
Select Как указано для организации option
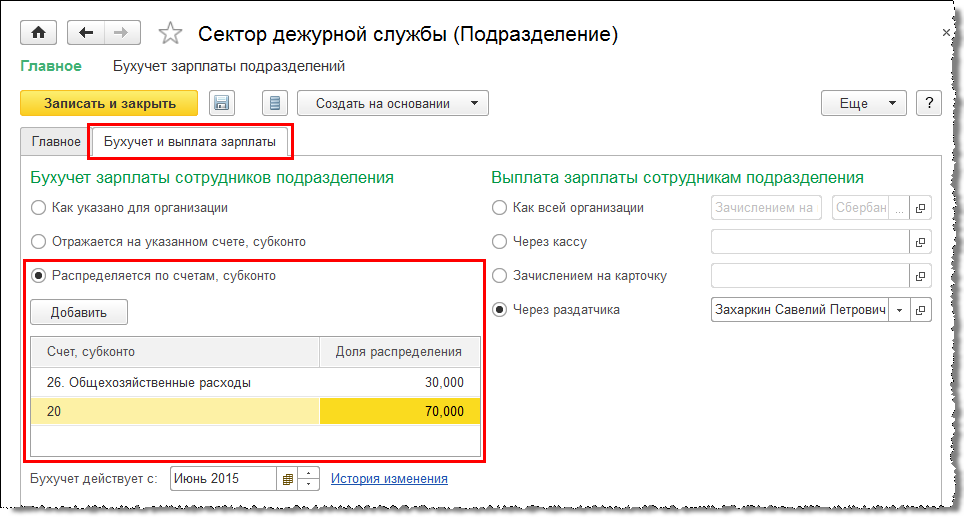[39, 208]
